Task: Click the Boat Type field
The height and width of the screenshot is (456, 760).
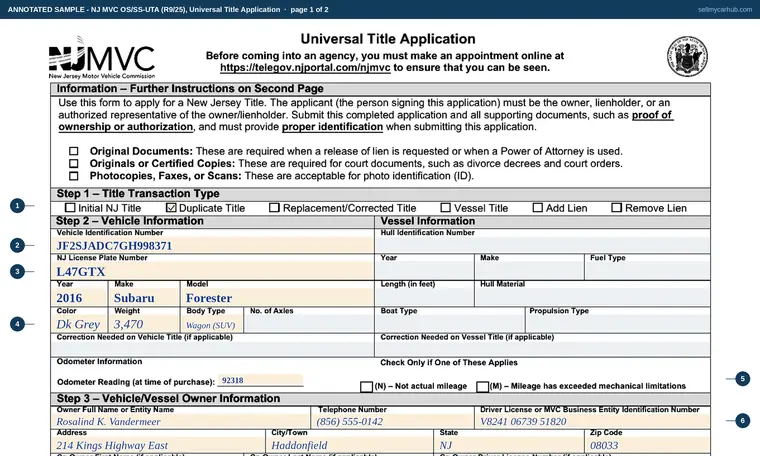Action: (x=450, y=324)
